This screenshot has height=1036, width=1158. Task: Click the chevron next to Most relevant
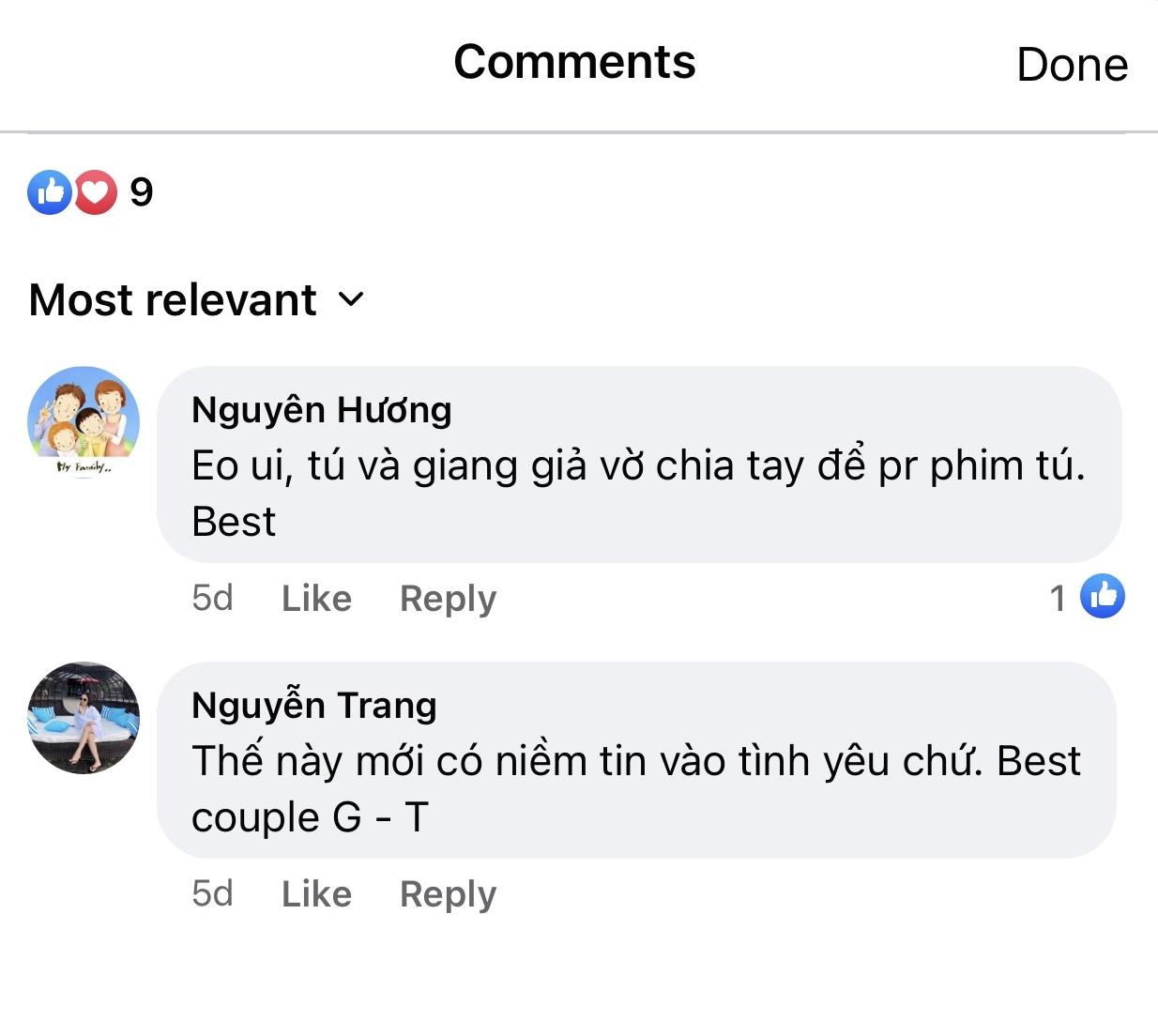coord(351,301)
